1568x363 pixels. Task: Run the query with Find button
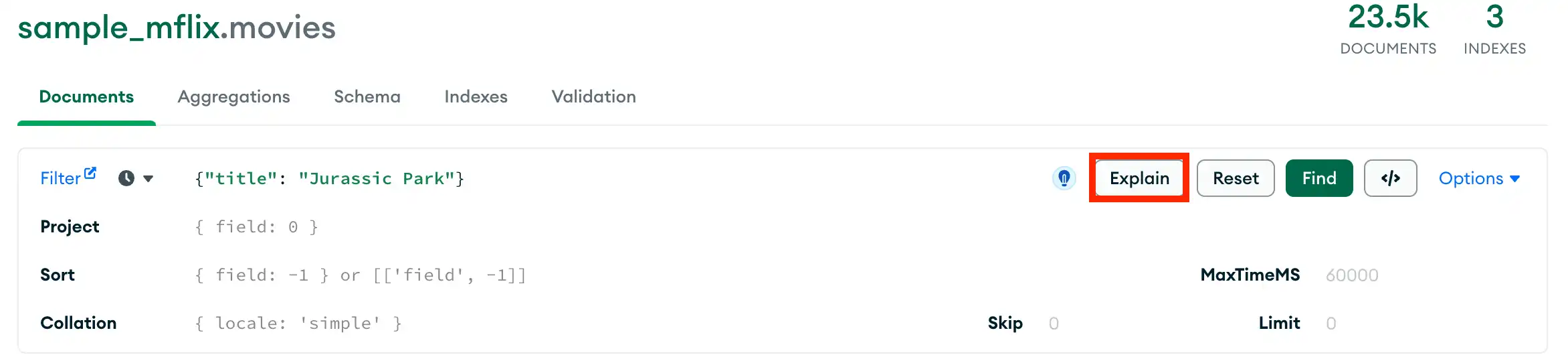1318,178
